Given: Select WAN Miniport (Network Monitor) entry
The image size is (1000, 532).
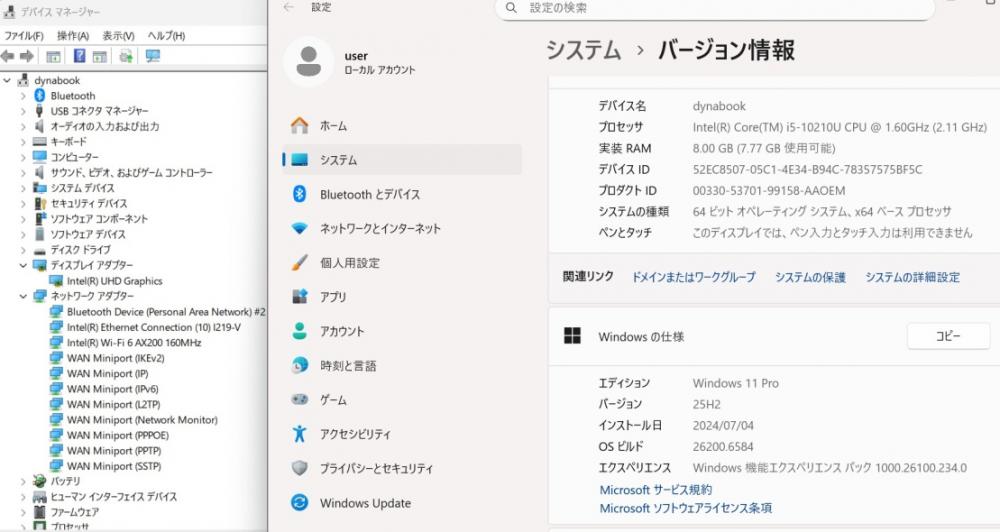Looking at the screenshot, I should click(x=142, y=420).
